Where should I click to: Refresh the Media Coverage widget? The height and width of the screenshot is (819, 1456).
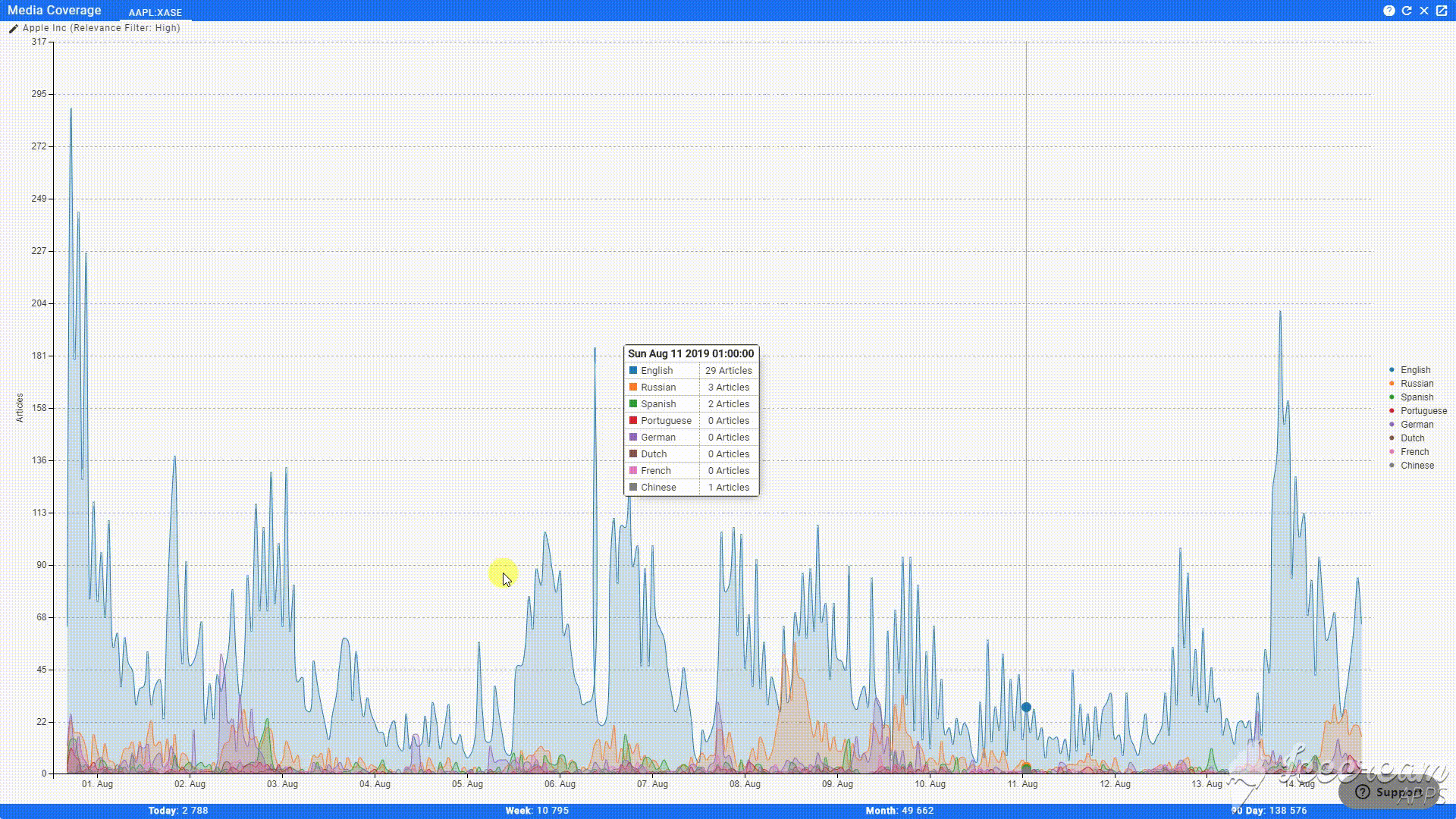coord(1407,11)
